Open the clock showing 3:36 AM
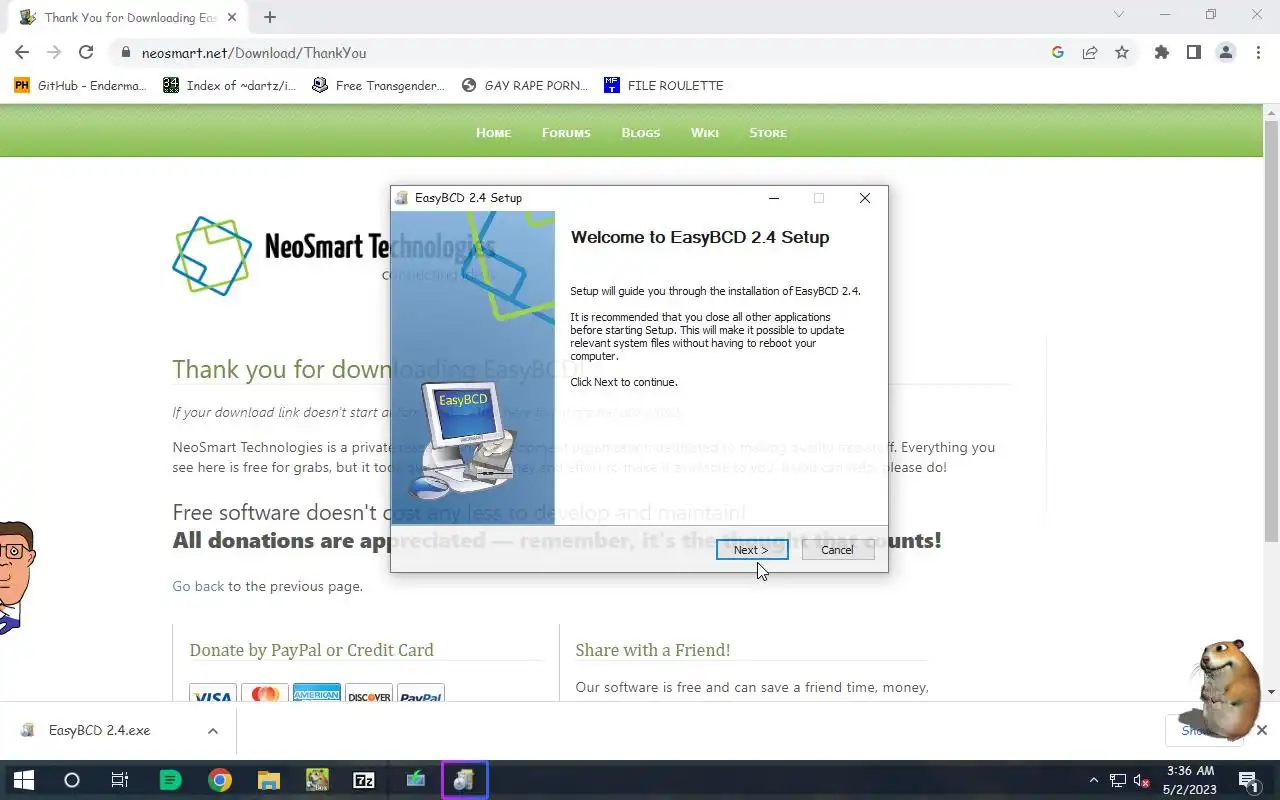Screen dimensions: 1280x800 coord(1190,780)
